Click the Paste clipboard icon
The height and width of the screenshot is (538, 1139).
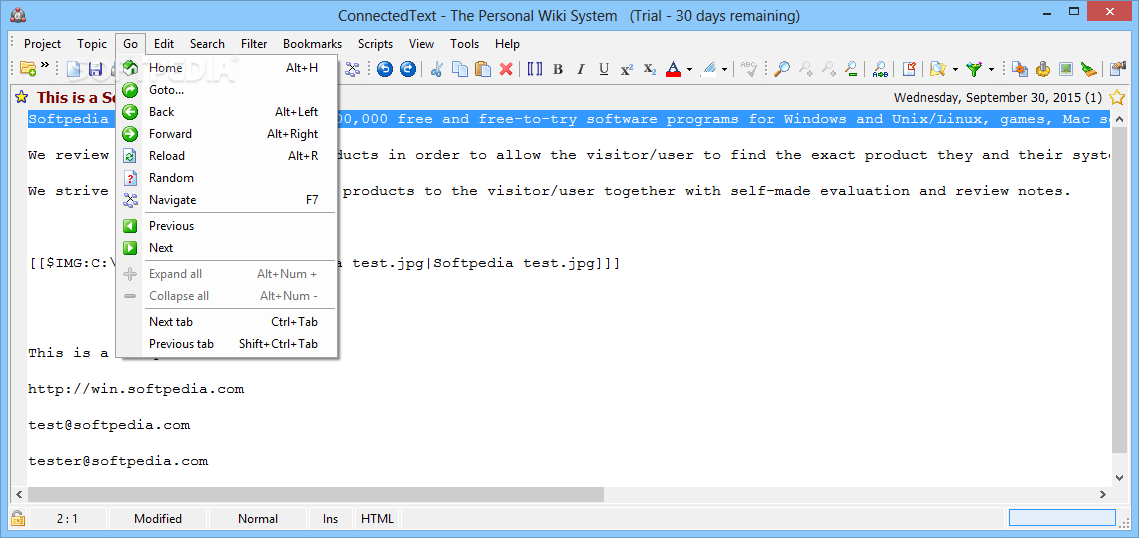(x=483, y=69)
